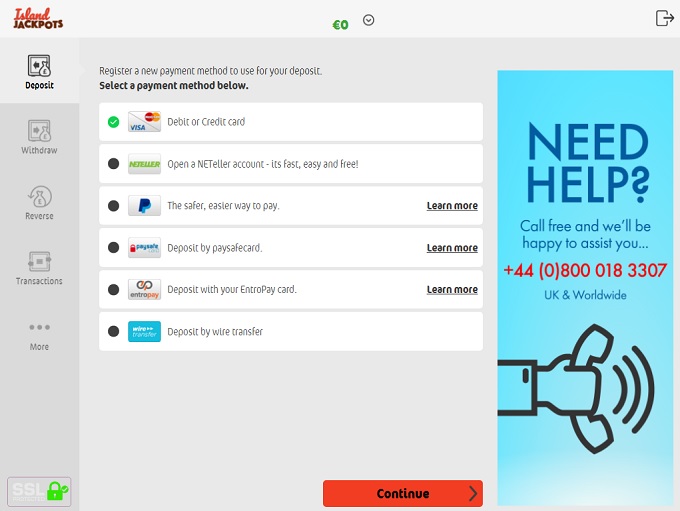Click the EntroPay logo icon
Image resolution: width=680 pixels, height=511 pixels.
coord(144,290)
